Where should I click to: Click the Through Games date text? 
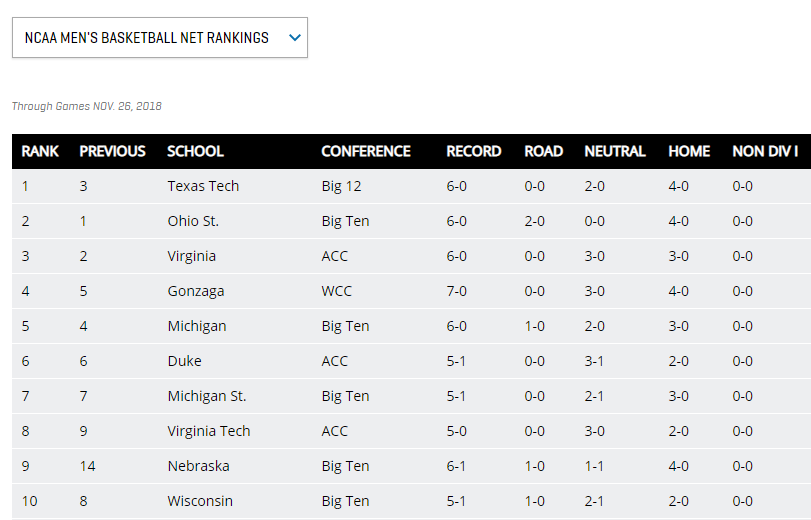[86, 106]
